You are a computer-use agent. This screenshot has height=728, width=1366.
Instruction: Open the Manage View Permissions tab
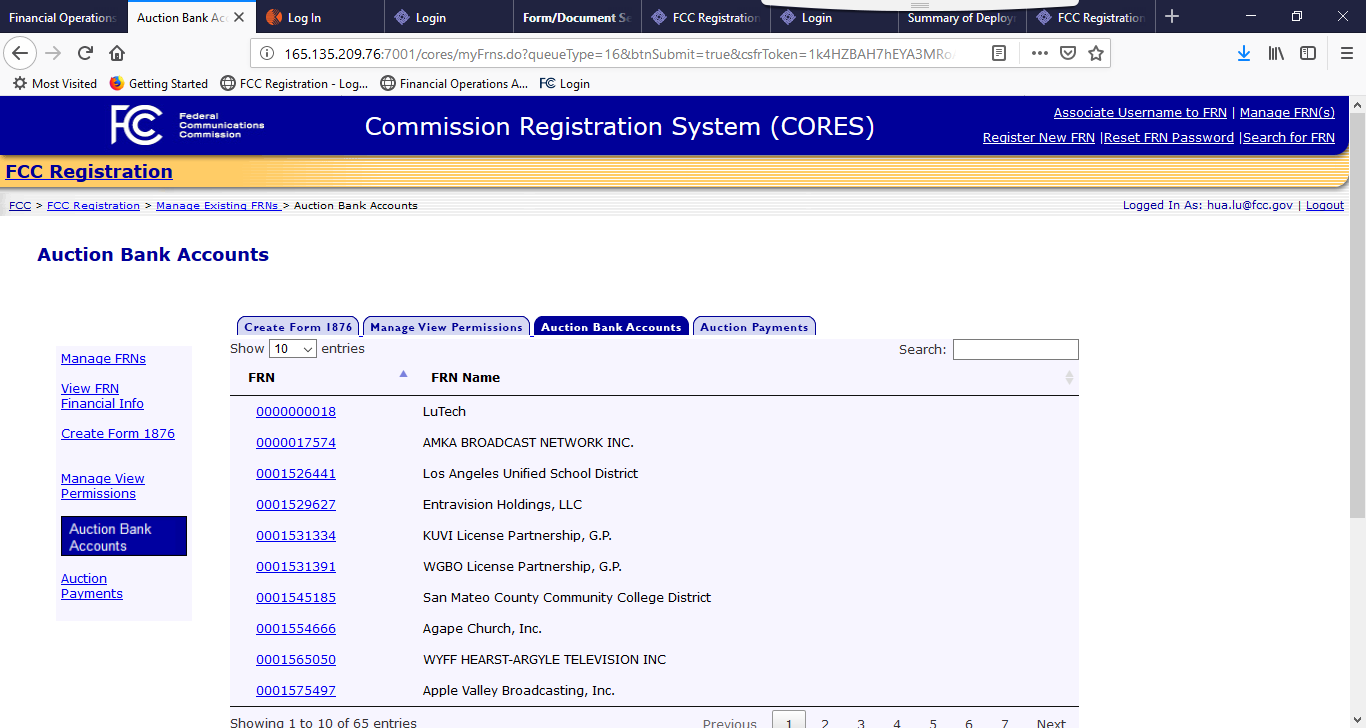click(x=446, y=327)
